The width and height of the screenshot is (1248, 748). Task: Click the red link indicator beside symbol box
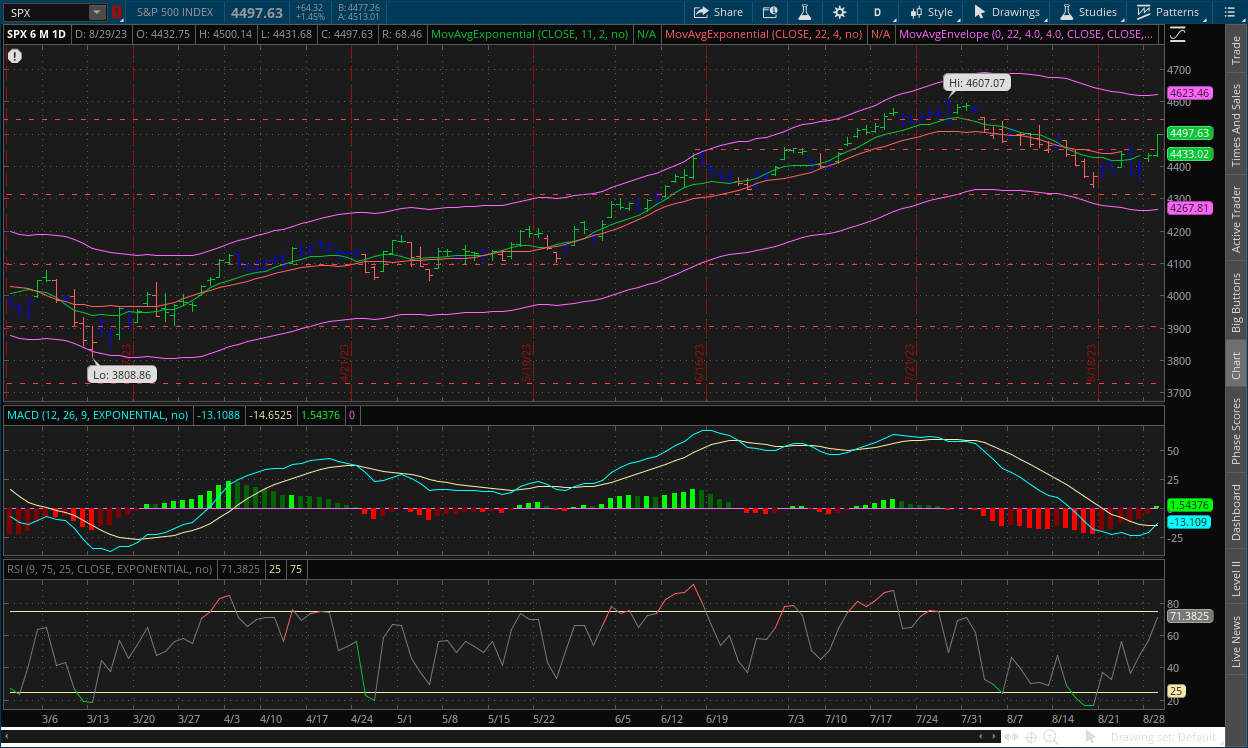(117, 12)
